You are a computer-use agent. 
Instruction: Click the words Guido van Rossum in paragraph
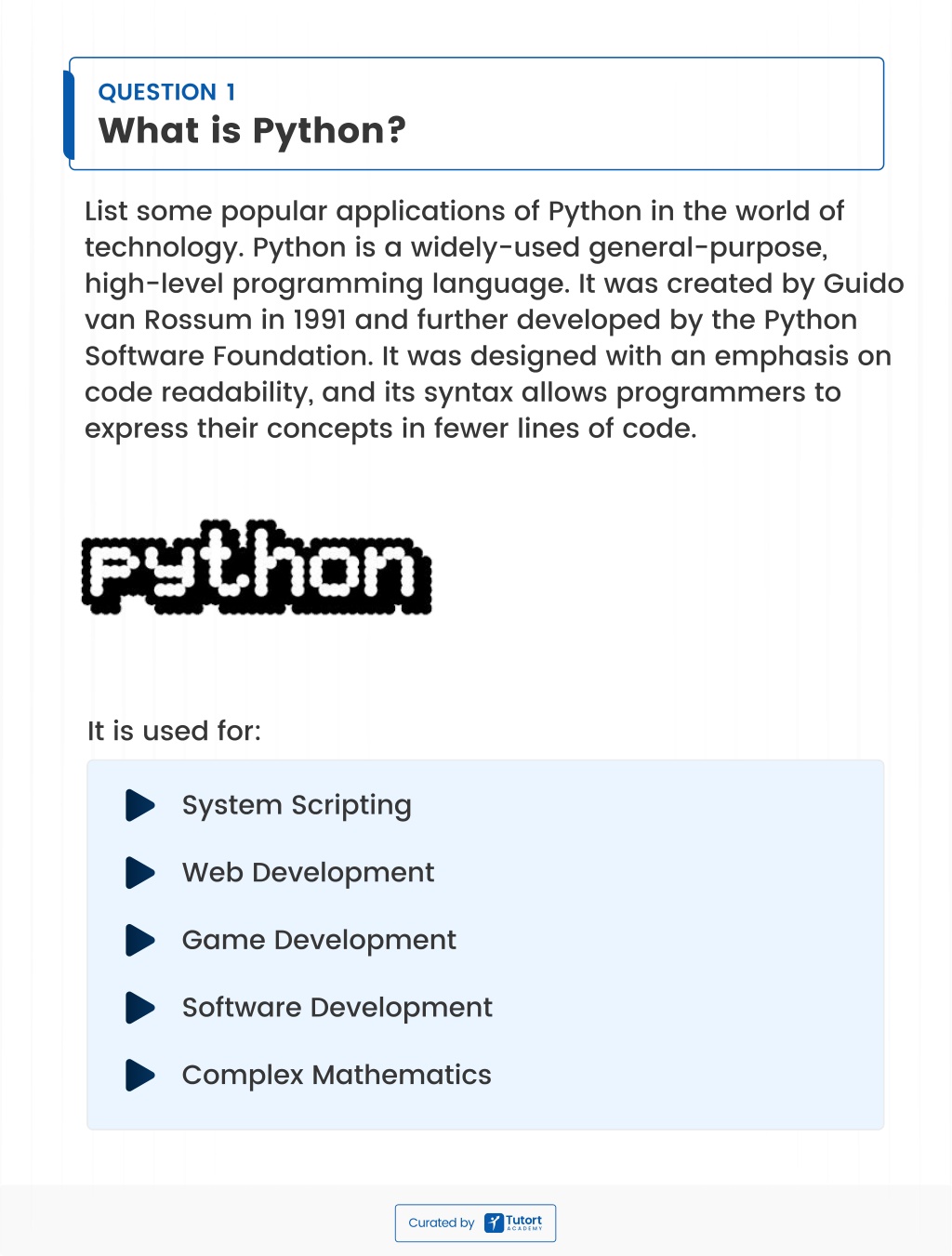click(495, 301)
